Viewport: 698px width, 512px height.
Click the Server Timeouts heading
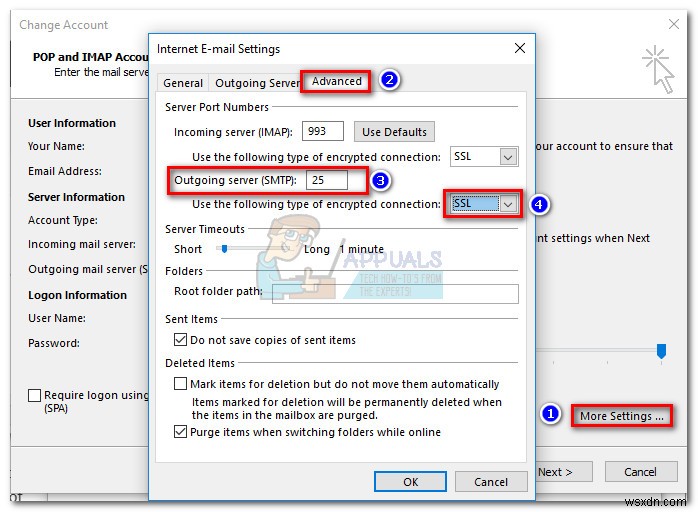tap(205, 229)
